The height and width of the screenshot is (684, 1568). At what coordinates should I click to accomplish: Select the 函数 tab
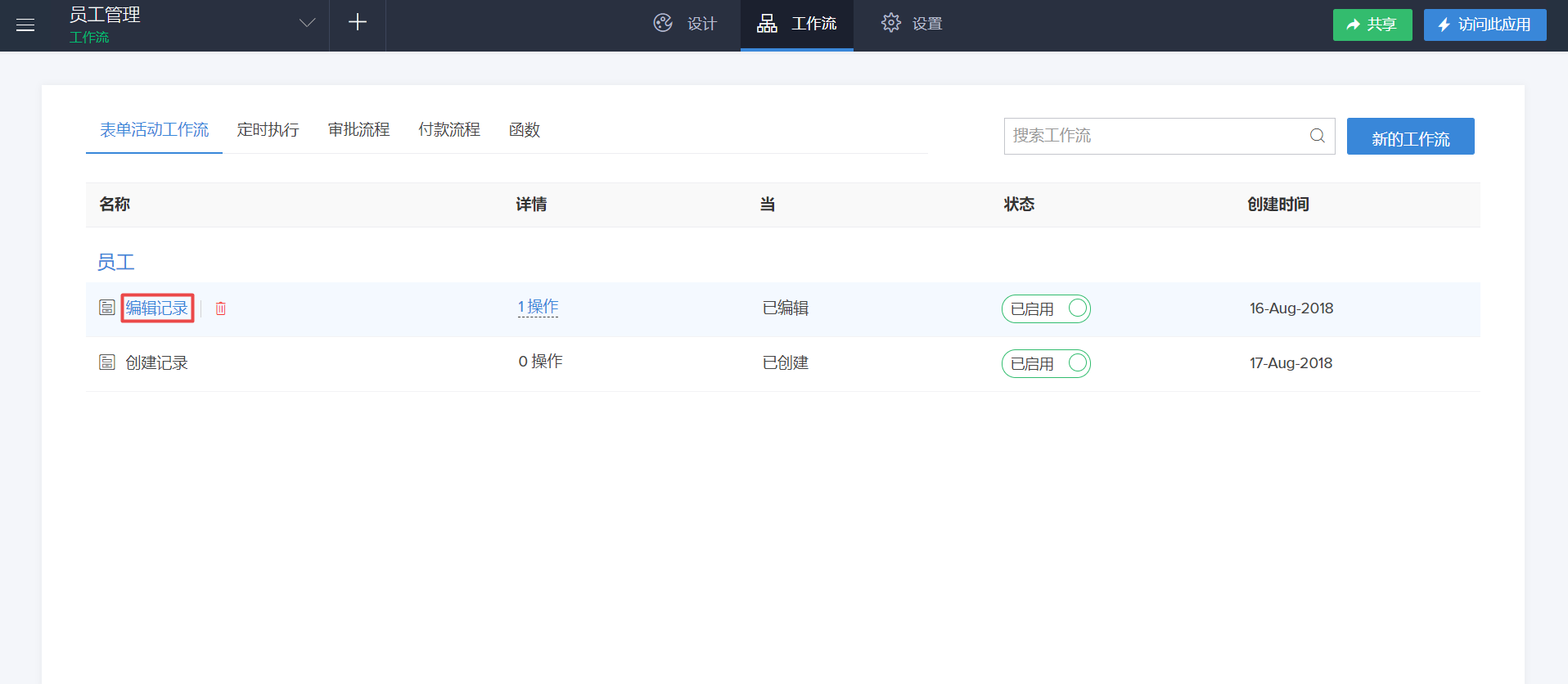tap(525, 130)
